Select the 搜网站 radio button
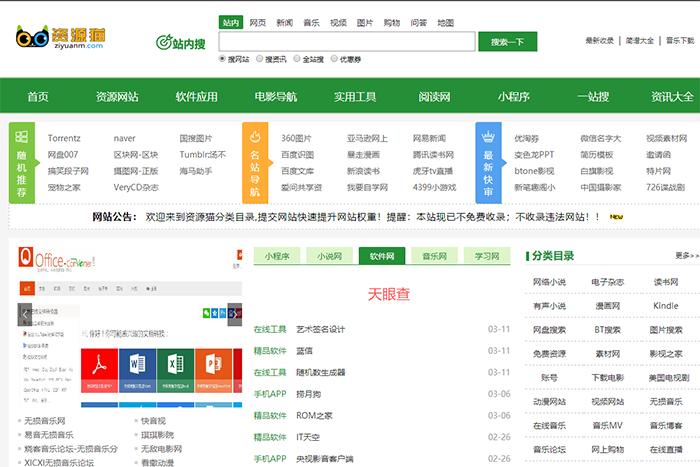 pyautogui.click(x=222, y=58)
